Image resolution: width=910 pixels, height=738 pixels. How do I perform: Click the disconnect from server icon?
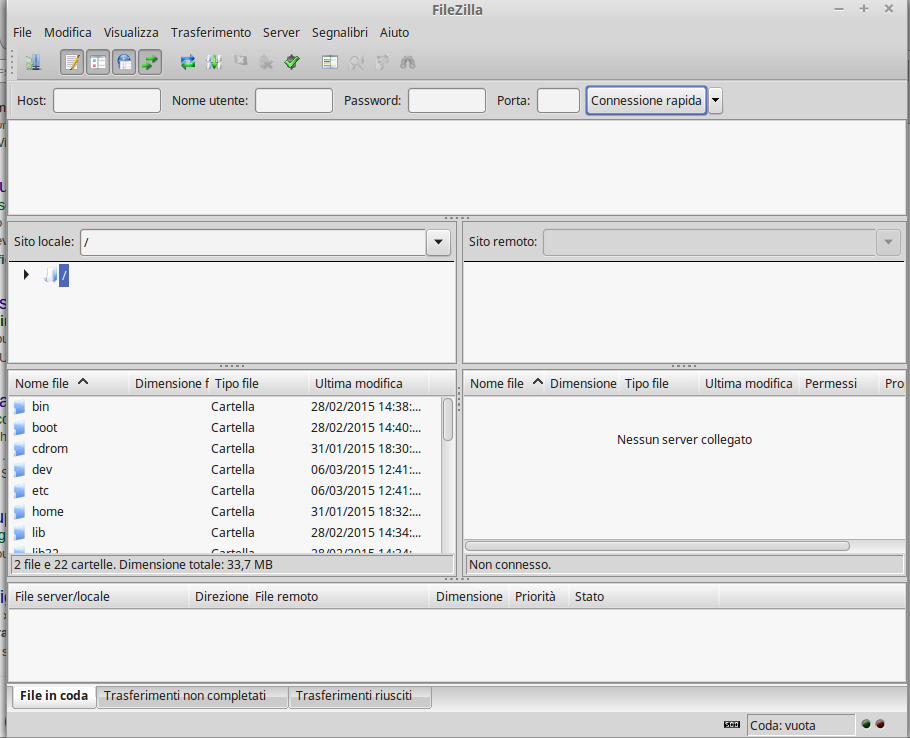tap(266, 62)
